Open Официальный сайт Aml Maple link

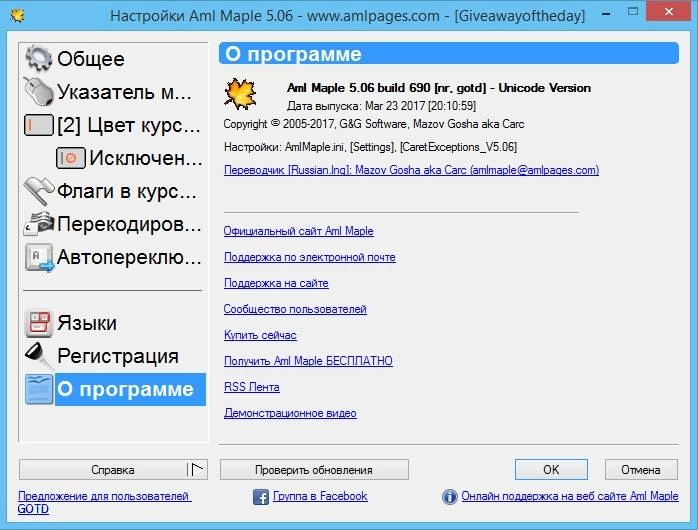point(298,231)
